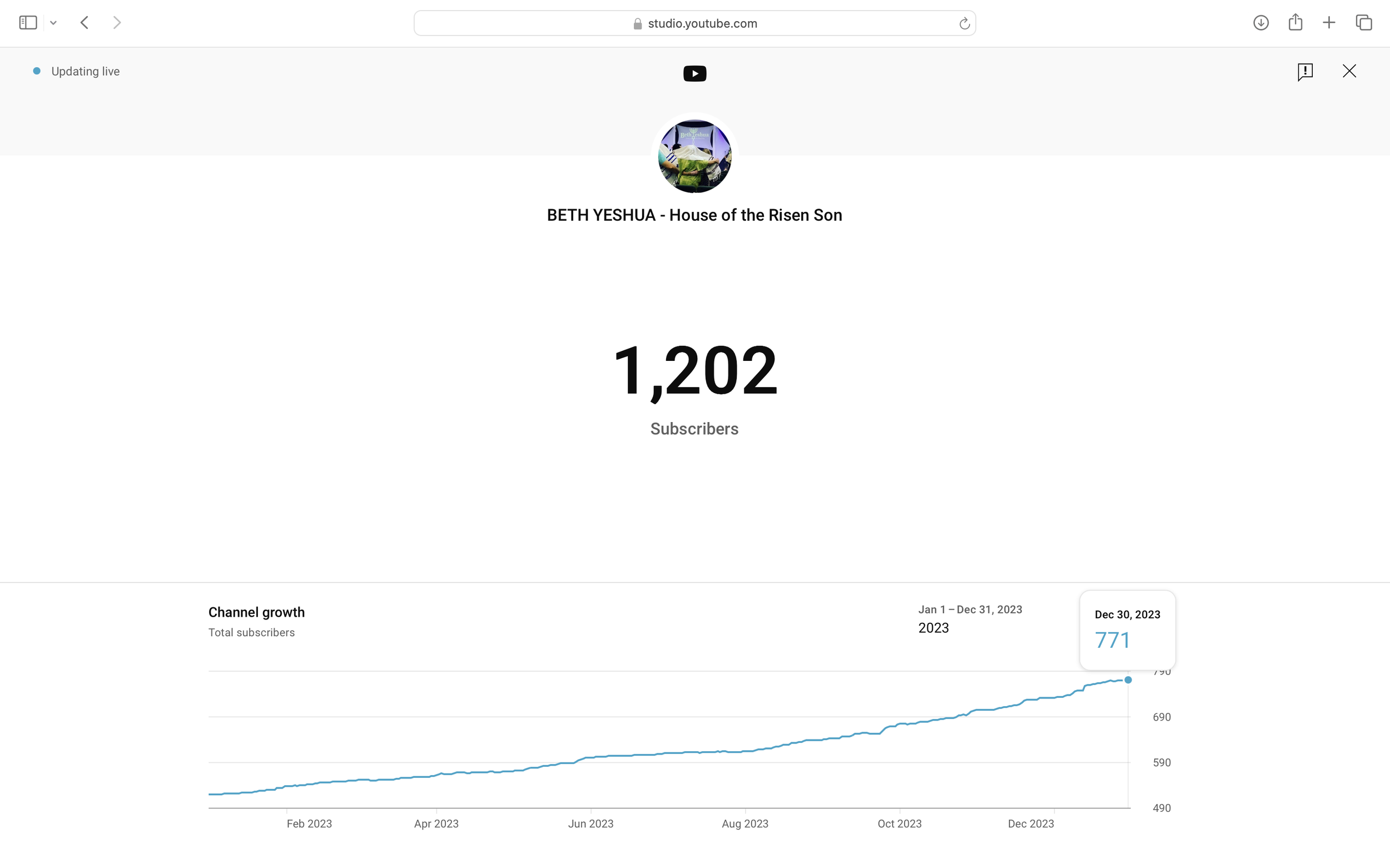Click the browser forward arrow
Viewport: 1390px width, 868px height.
(x=117, y=23)
